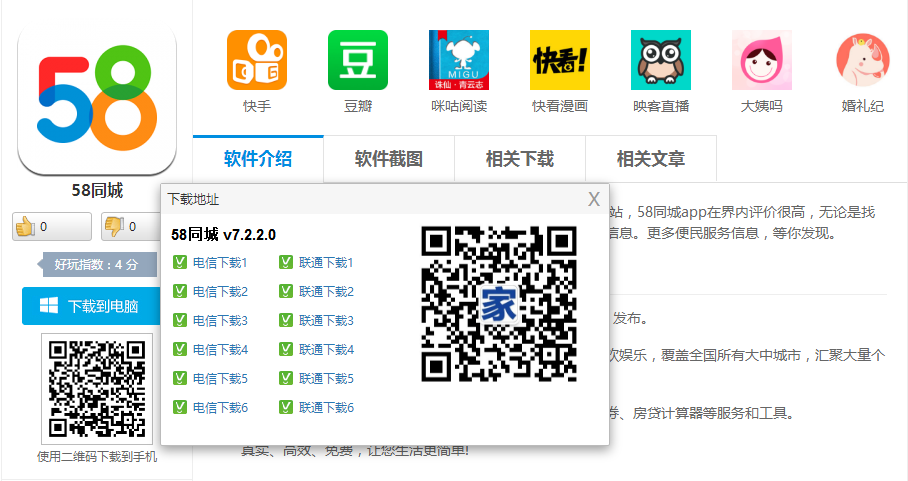Viewport: 908px width, 481px height.
Task: Switch to the 相关下载 tab
Action: (520, 159)
